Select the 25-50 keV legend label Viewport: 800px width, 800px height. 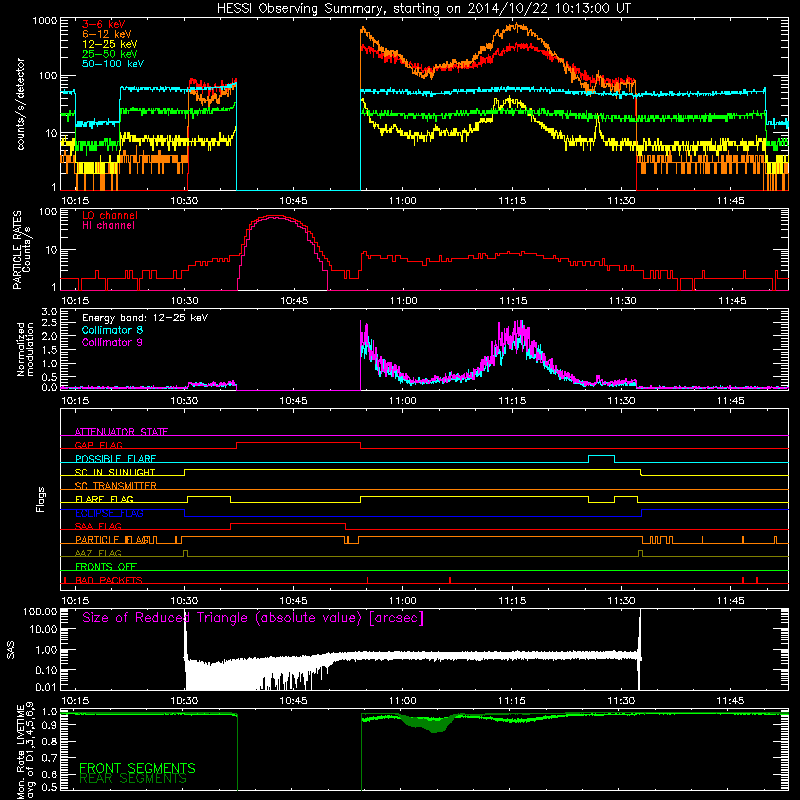point(109,54)
